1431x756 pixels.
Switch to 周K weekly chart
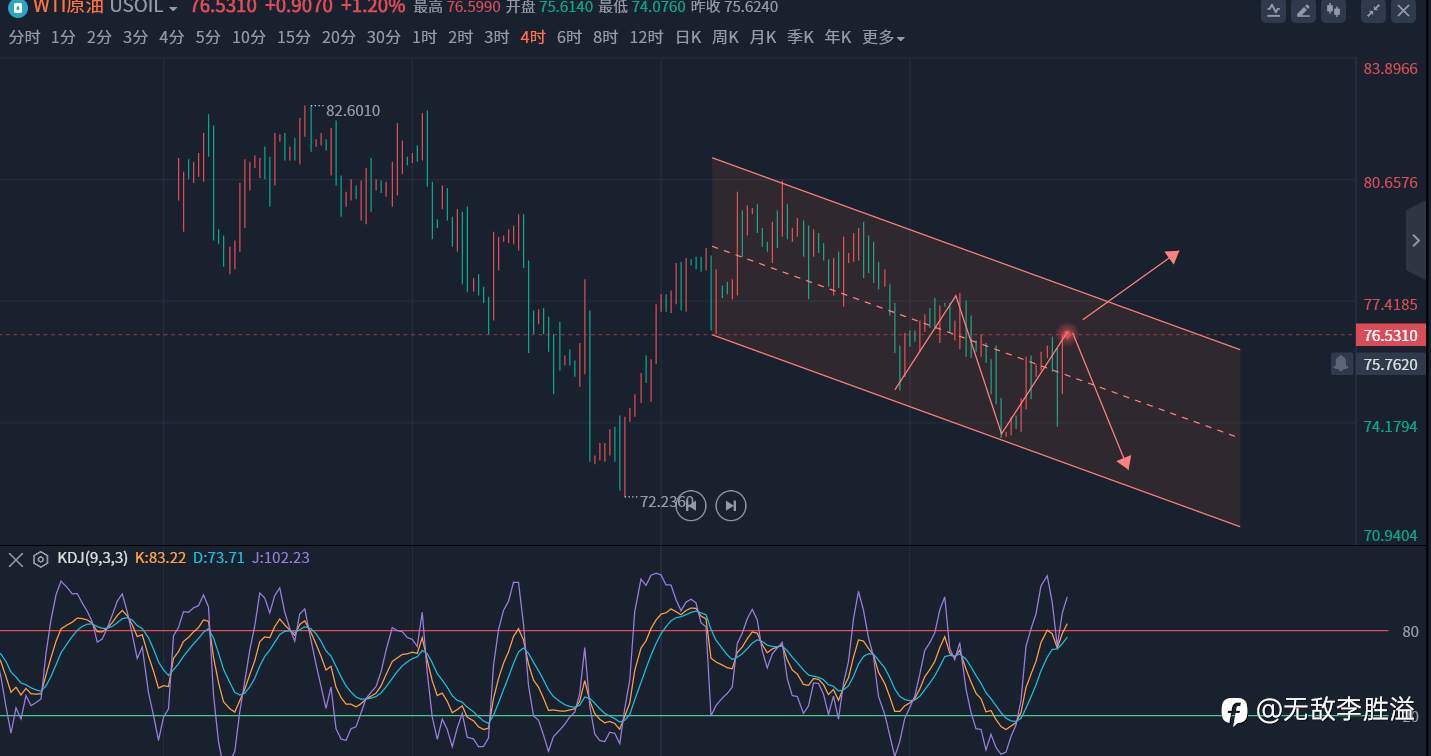725,38
